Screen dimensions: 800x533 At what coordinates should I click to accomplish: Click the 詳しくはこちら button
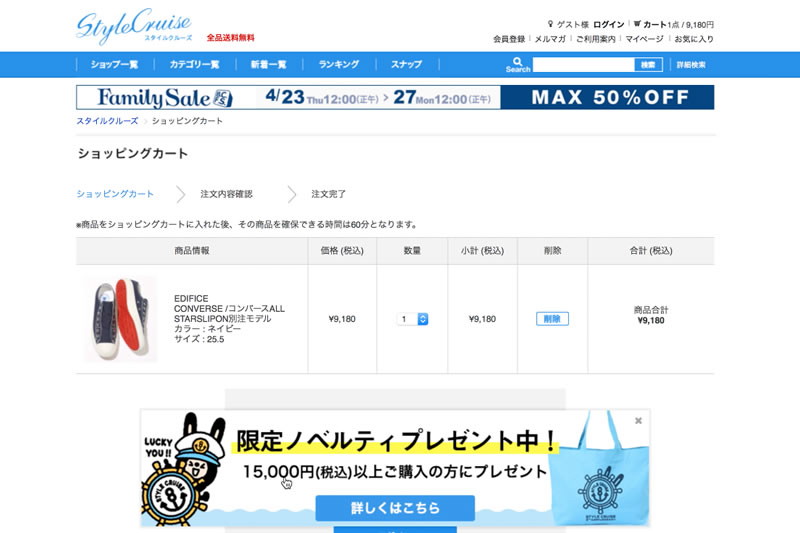pyautogui.click(x=395, y=508)
